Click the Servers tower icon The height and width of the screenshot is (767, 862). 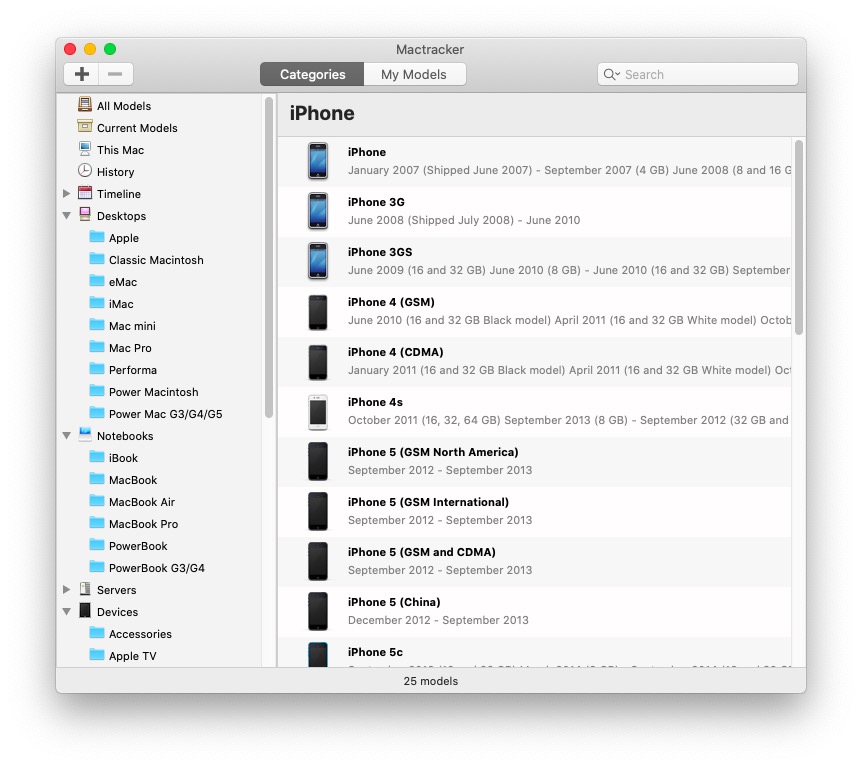(x=85, y=589)
